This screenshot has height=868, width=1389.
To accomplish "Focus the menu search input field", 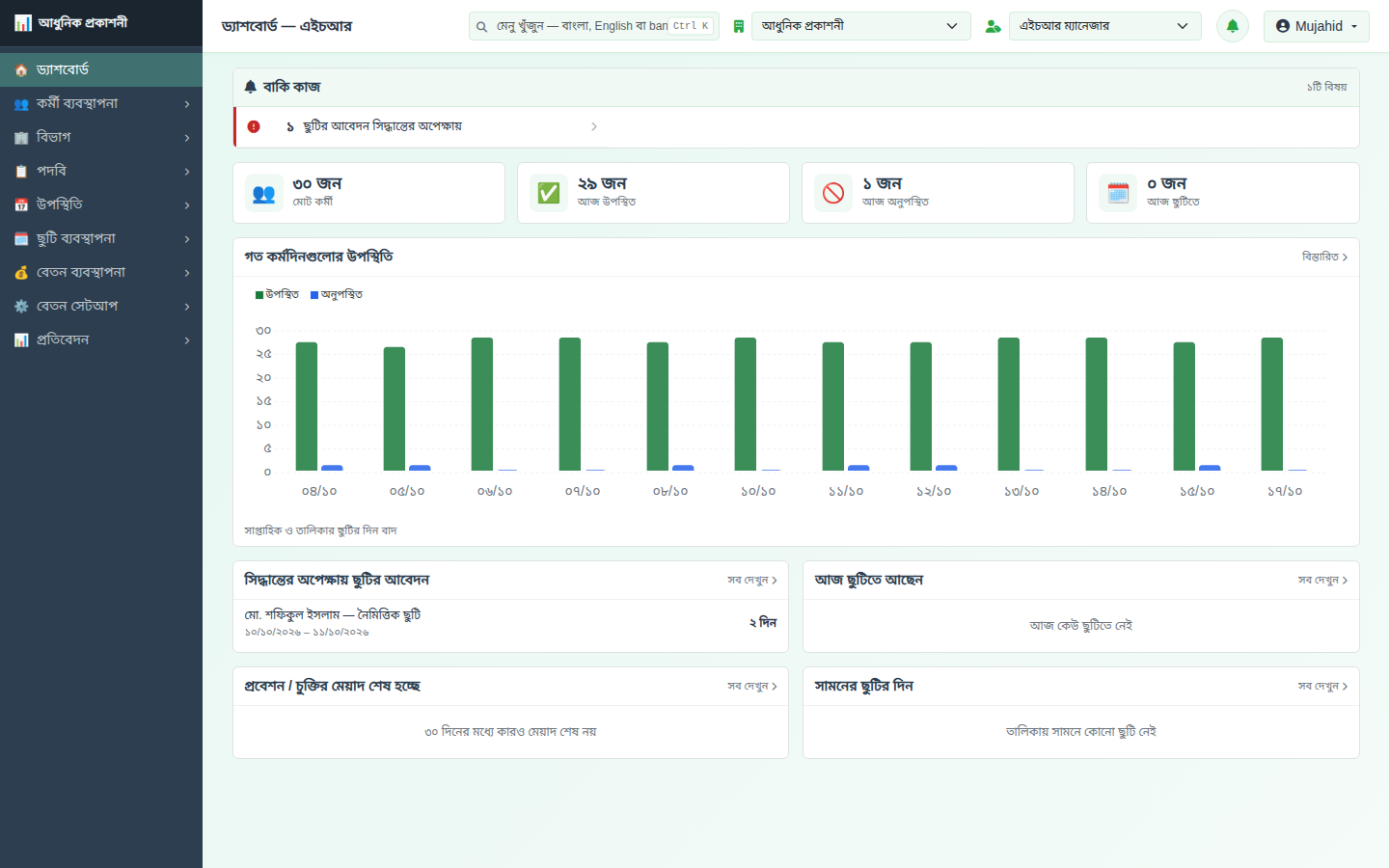I will (594, 26).
